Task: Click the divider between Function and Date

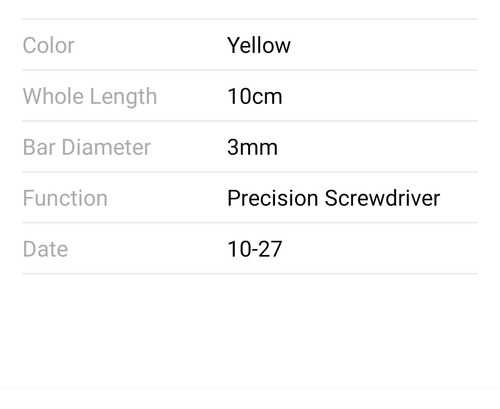Action: pos(250,223)
